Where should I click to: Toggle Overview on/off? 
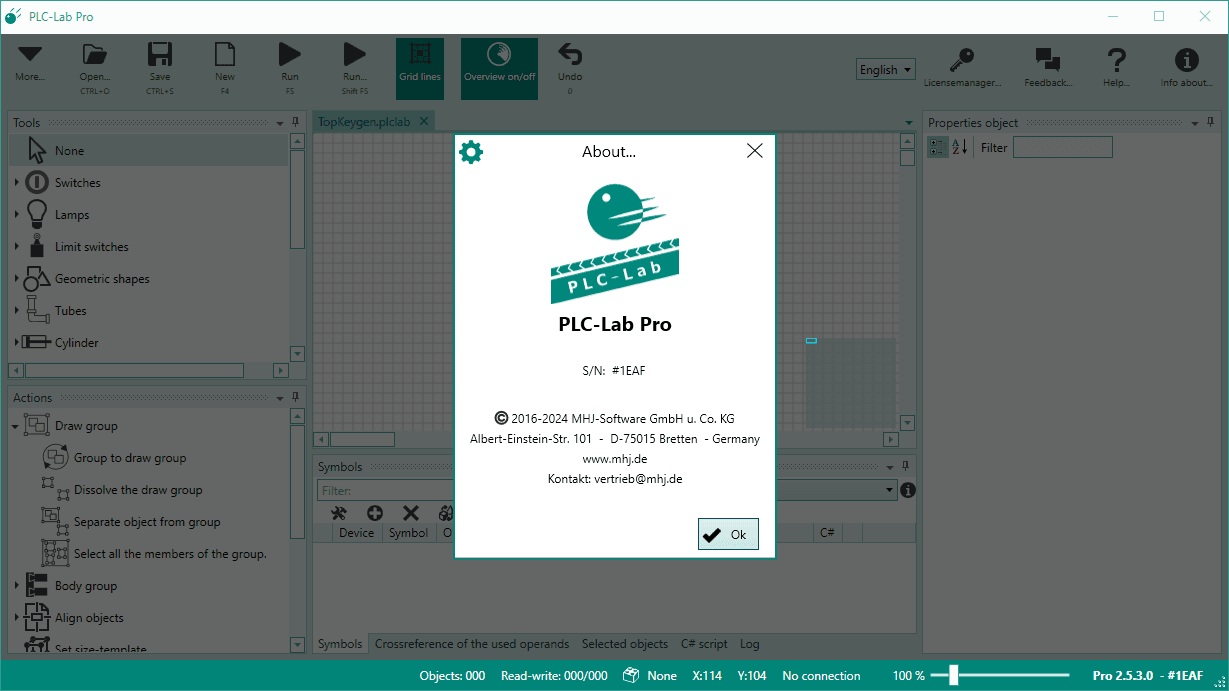coord(499,67)
